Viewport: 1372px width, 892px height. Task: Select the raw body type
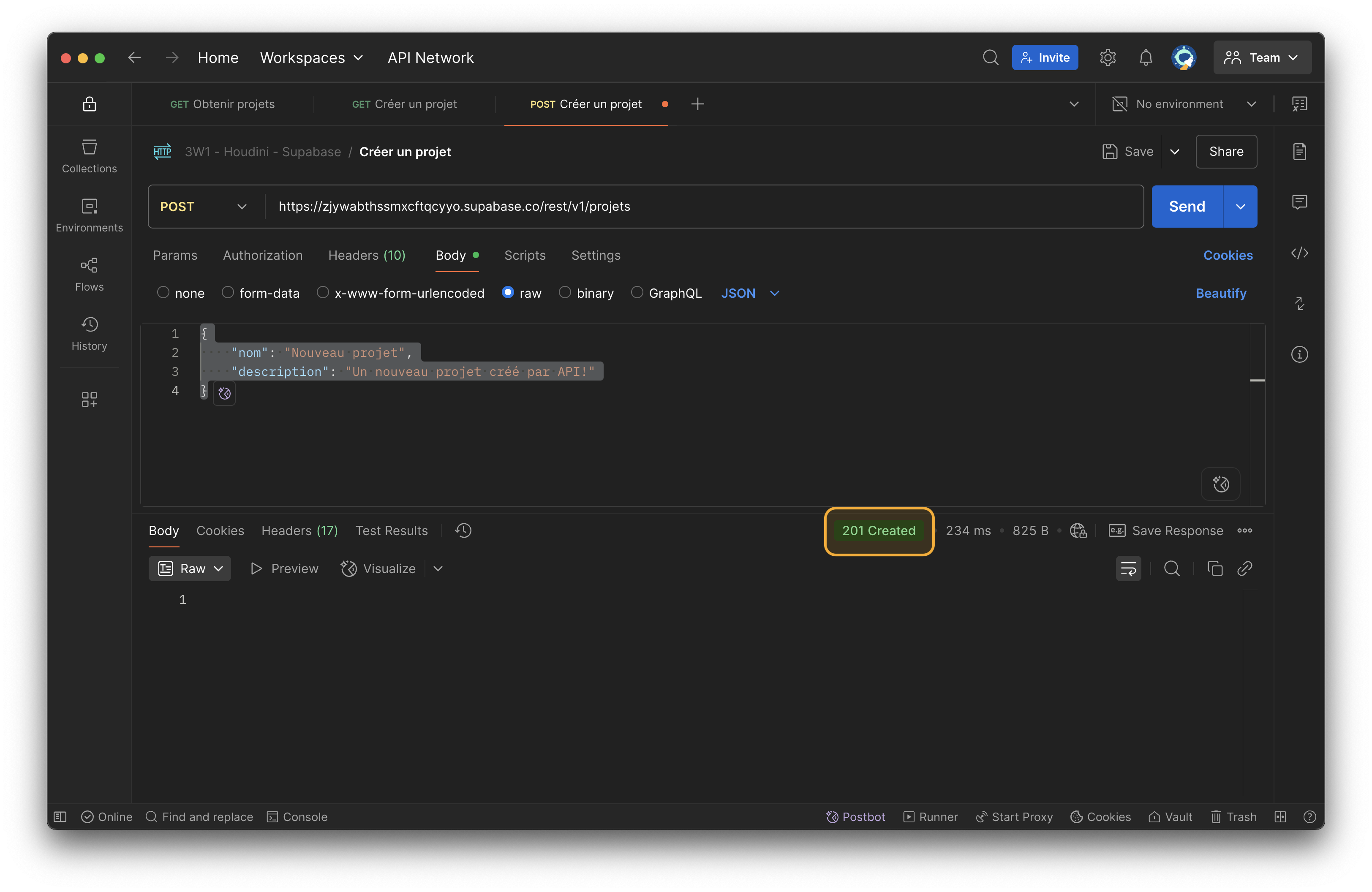(x=508, y=293)
